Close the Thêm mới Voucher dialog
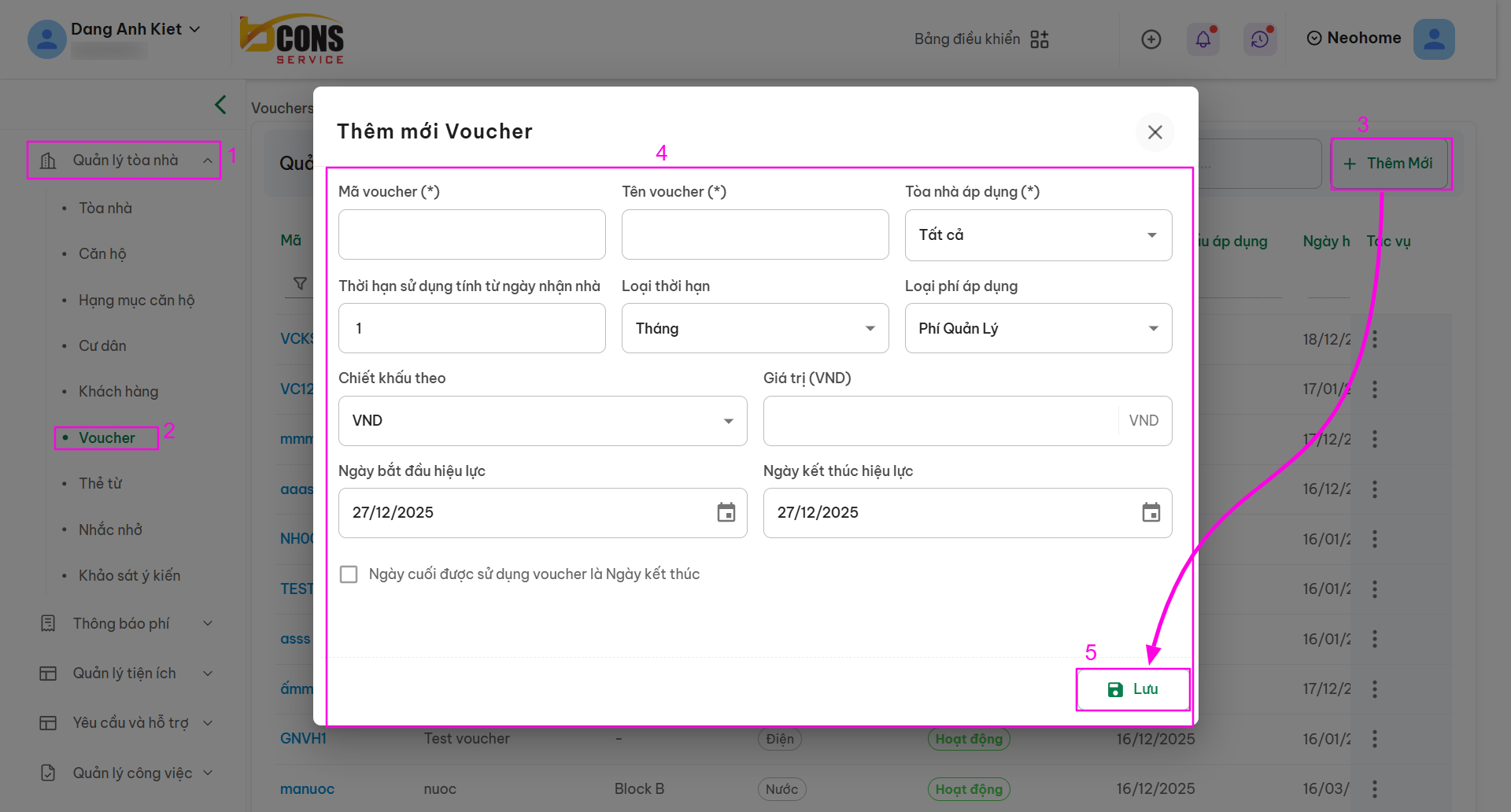 [1154, 132]
